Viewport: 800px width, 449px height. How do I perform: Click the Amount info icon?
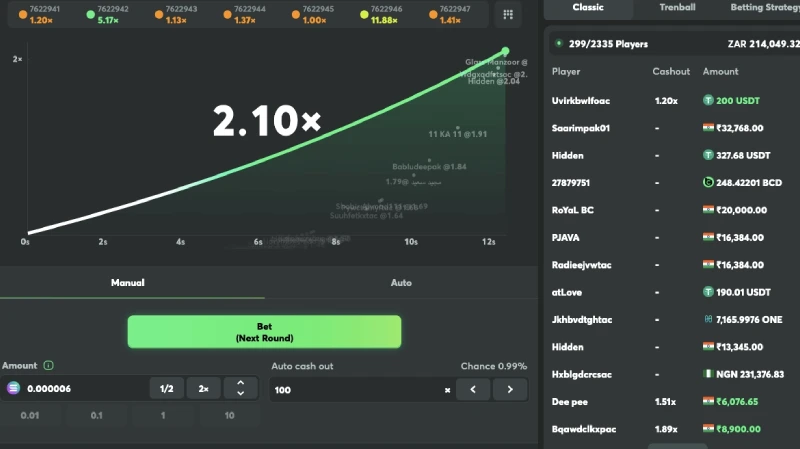pos(49,366)
